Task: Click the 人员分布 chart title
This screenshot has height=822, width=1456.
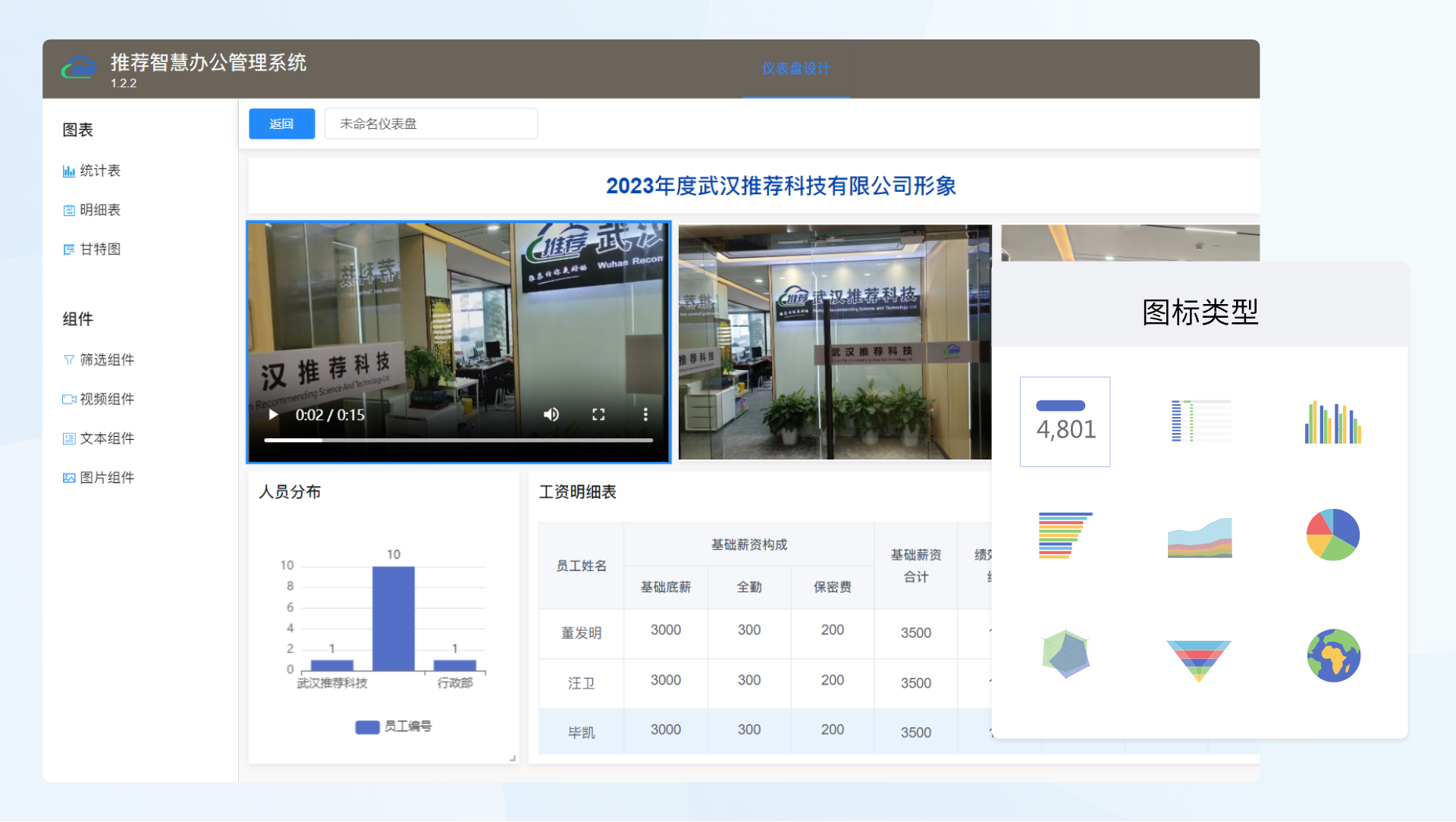Action: 290,492
